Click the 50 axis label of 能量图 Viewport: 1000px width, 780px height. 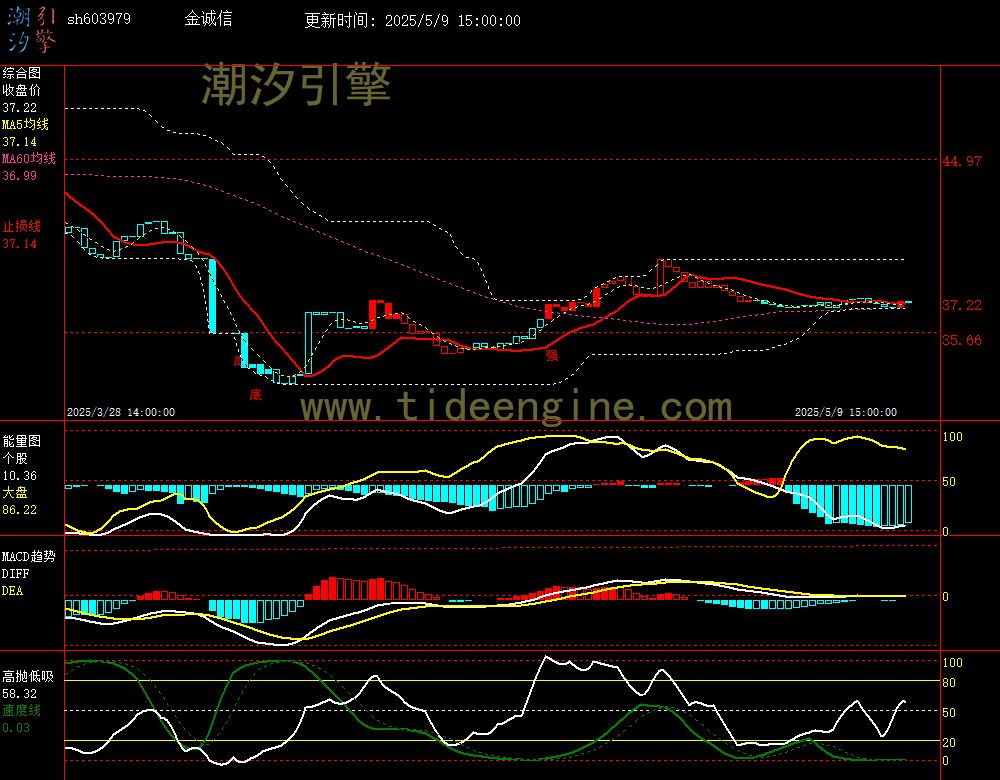click(x=949, y=482)
